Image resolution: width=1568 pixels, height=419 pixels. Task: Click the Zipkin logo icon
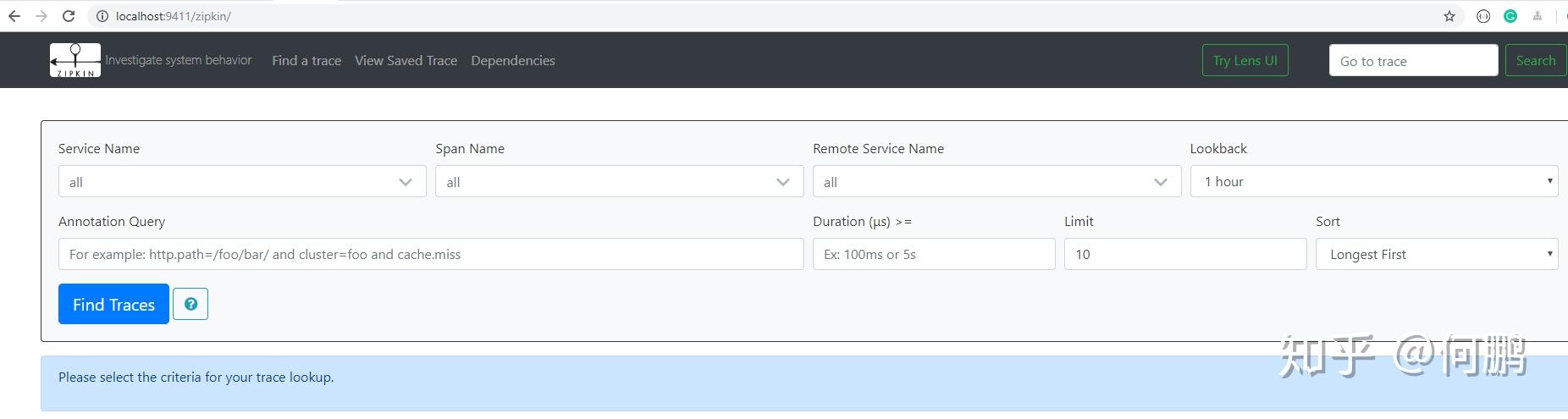(75, 60)
